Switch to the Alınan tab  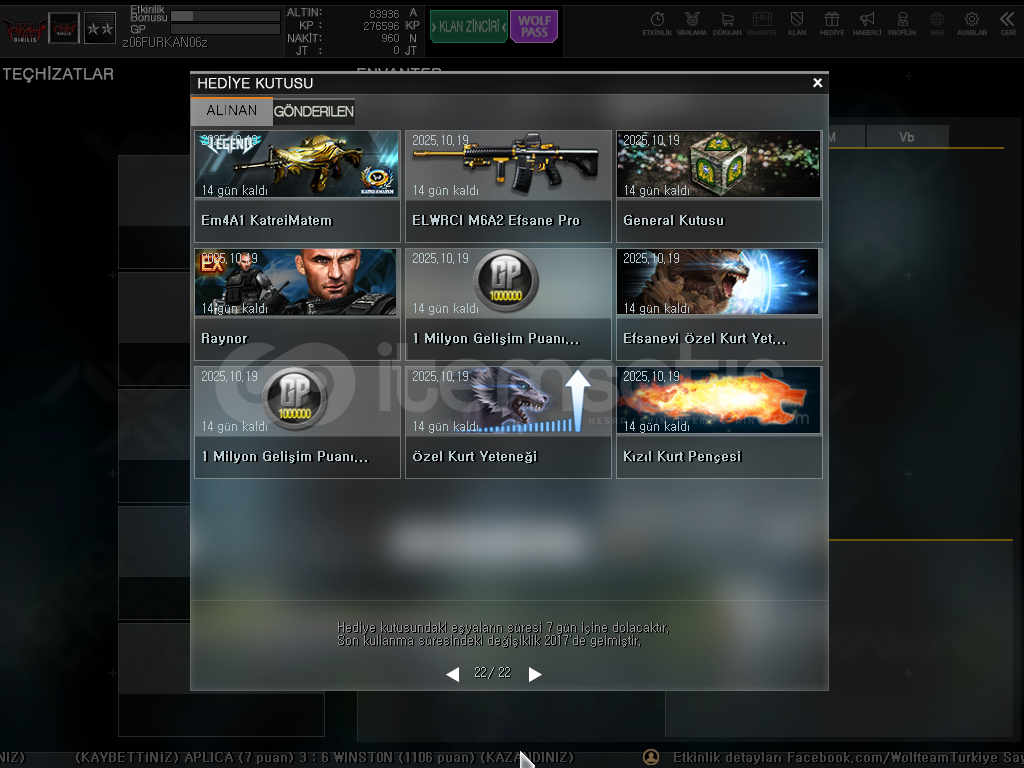pos(231,111)
